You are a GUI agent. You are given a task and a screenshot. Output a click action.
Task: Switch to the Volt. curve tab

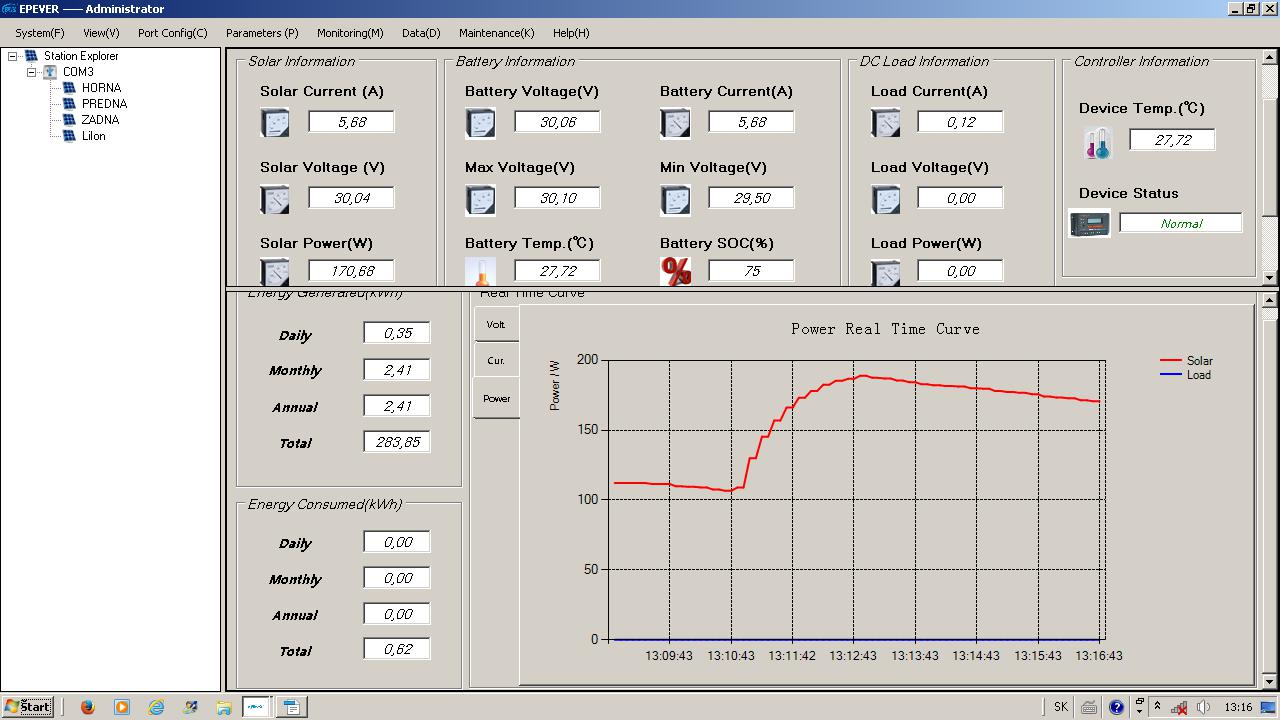coord(496,325)
